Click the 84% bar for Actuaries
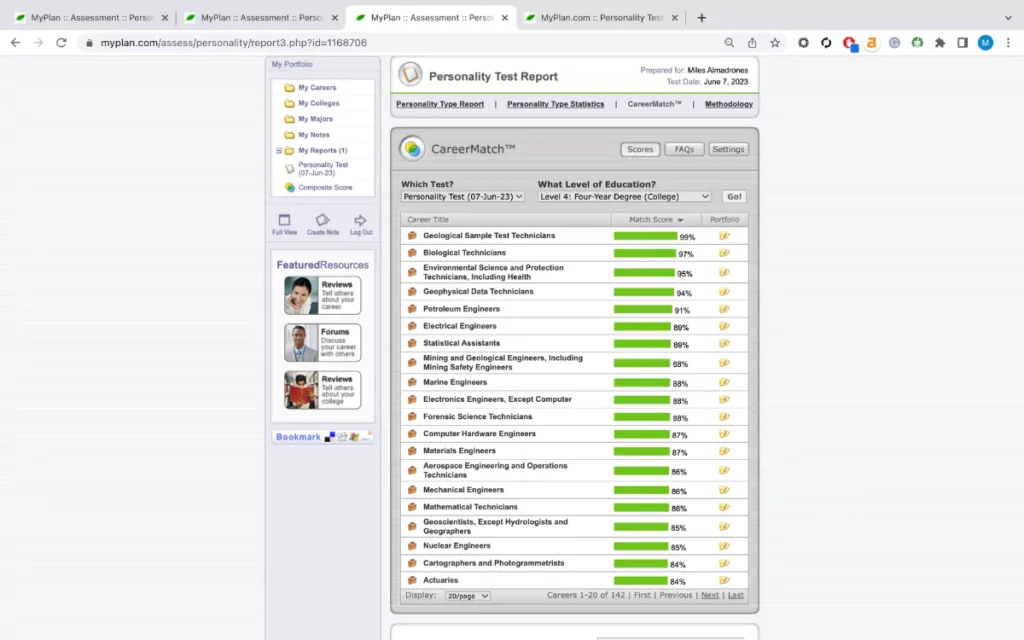The image size is (1024, 640). (x=640, y=580)
